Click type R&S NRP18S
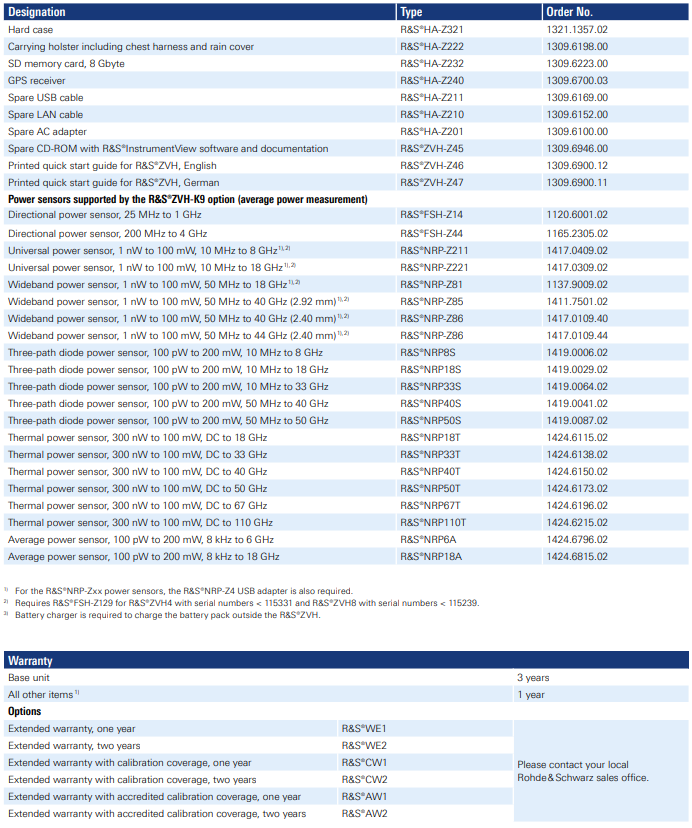Screen dimensions: 692x828 pyautogui.click(x=431, y=369)
